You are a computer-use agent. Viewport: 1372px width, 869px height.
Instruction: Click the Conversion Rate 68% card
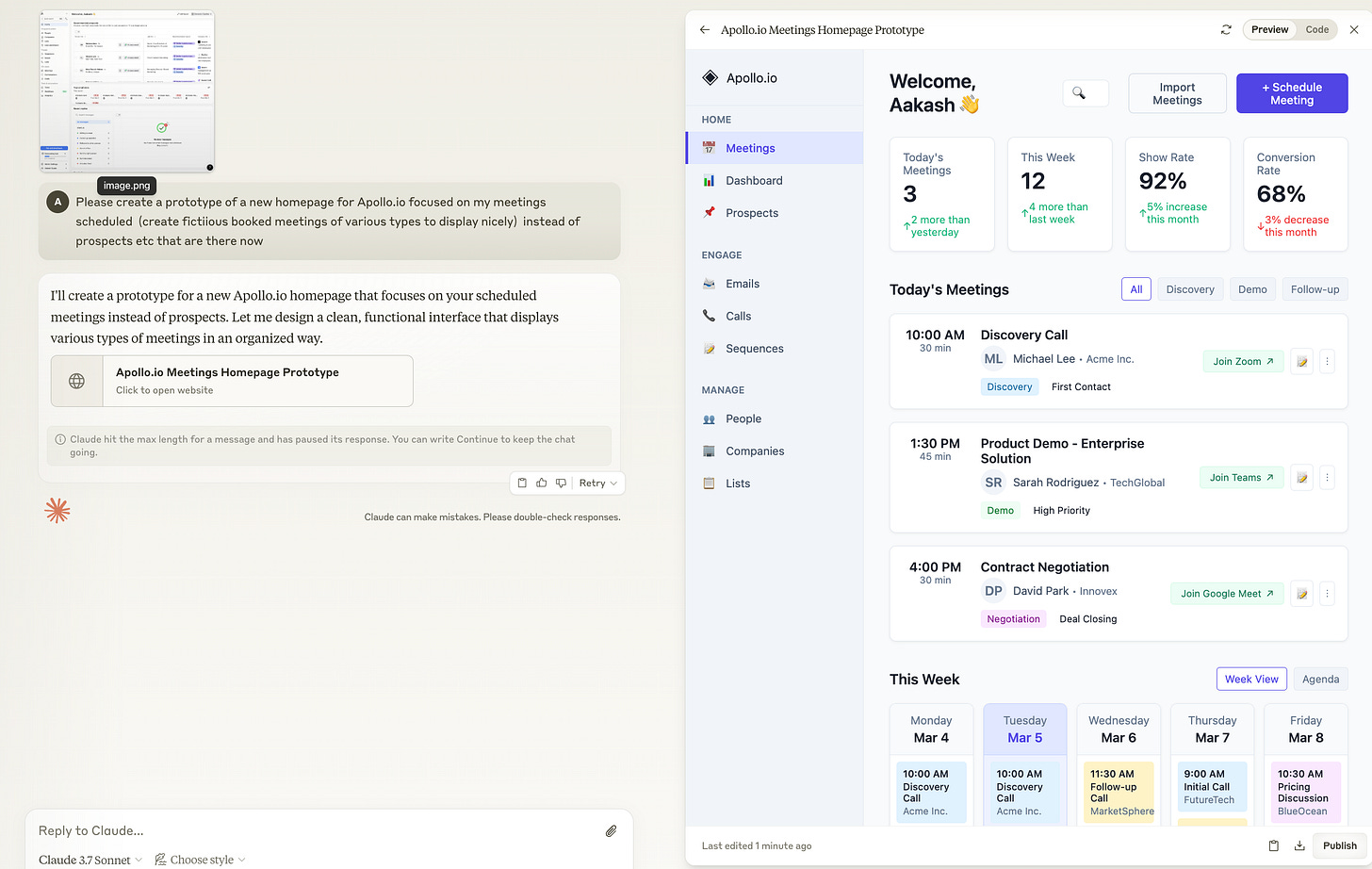tap(1295, 194)
